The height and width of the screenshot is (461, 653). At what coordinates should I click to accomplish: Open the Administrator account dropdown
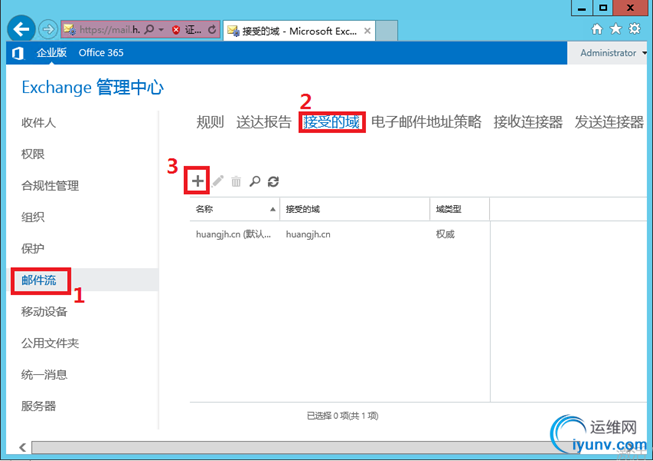pyautogui.click(x=614, y=53)
